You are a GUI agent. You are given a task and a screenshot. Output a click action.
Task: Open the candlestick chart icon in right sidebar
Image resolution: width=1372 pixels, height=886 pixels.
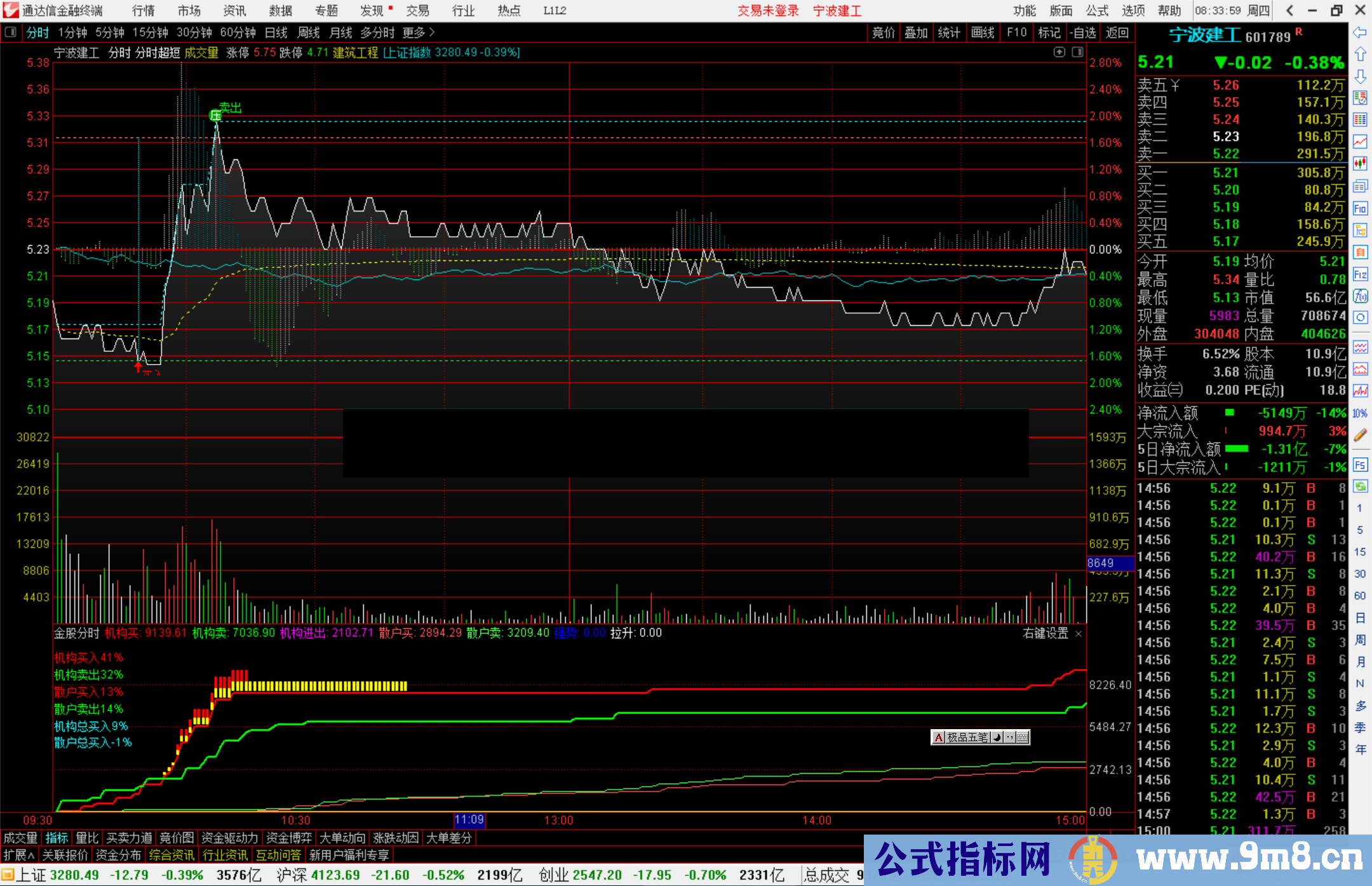coord(1361,163)
